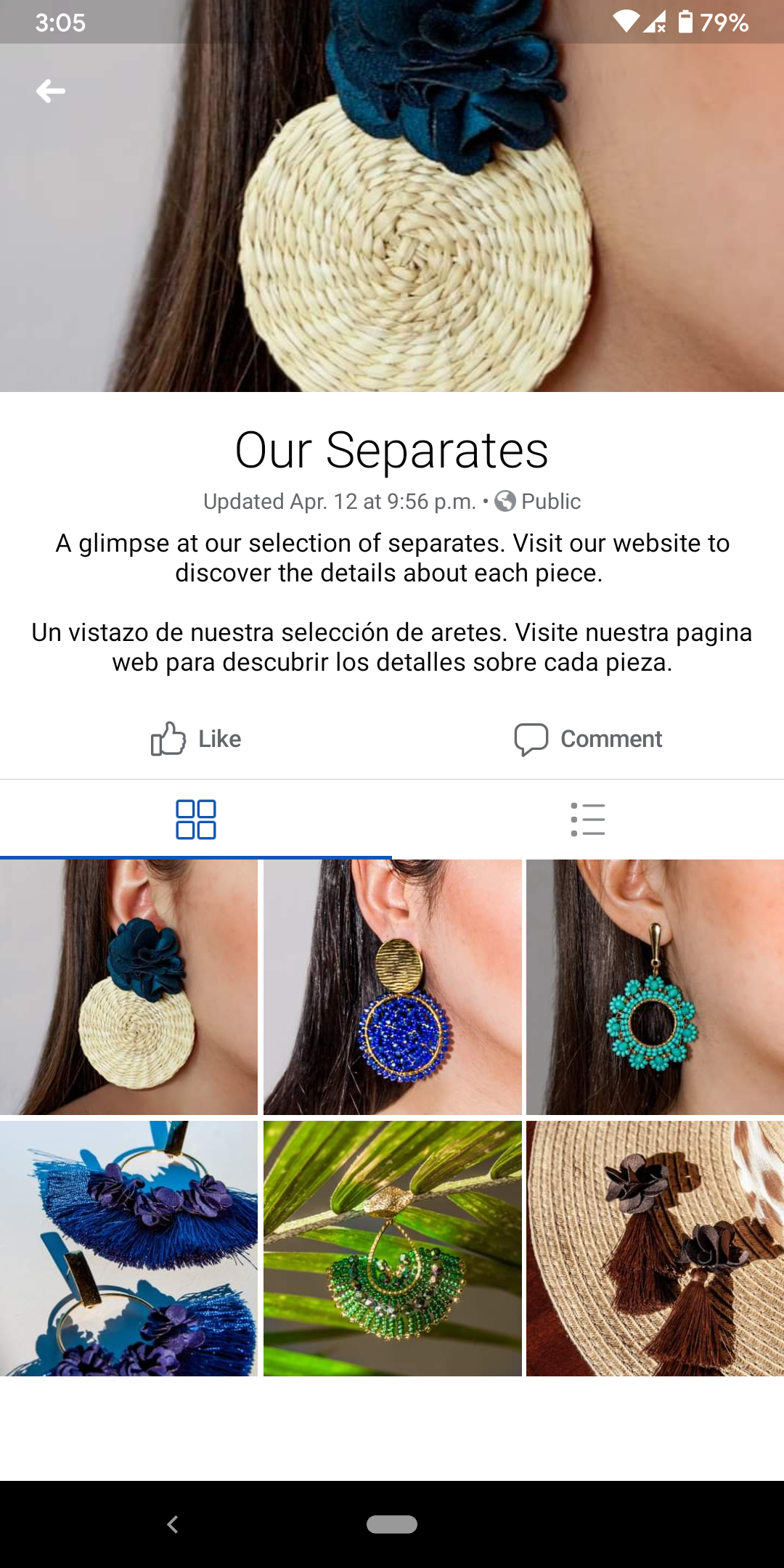Tap the Comment text label
This screenshot has width=784, height=1568.
click(611, 739)
